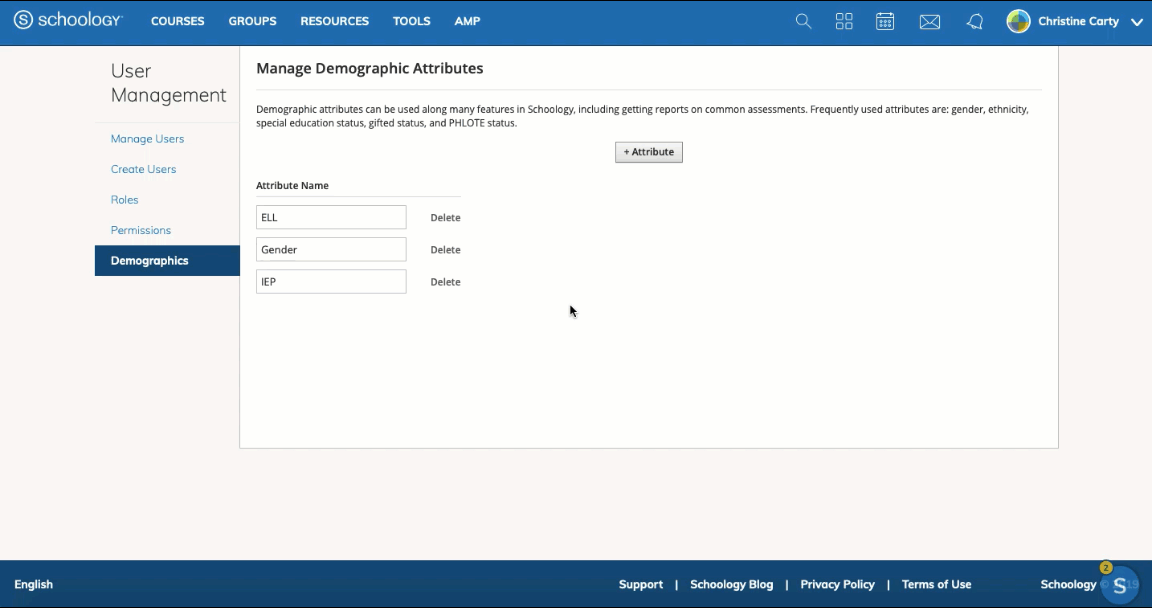Open the search magnifier icon
Viewport: 1152px width, 608px height.
803,21
